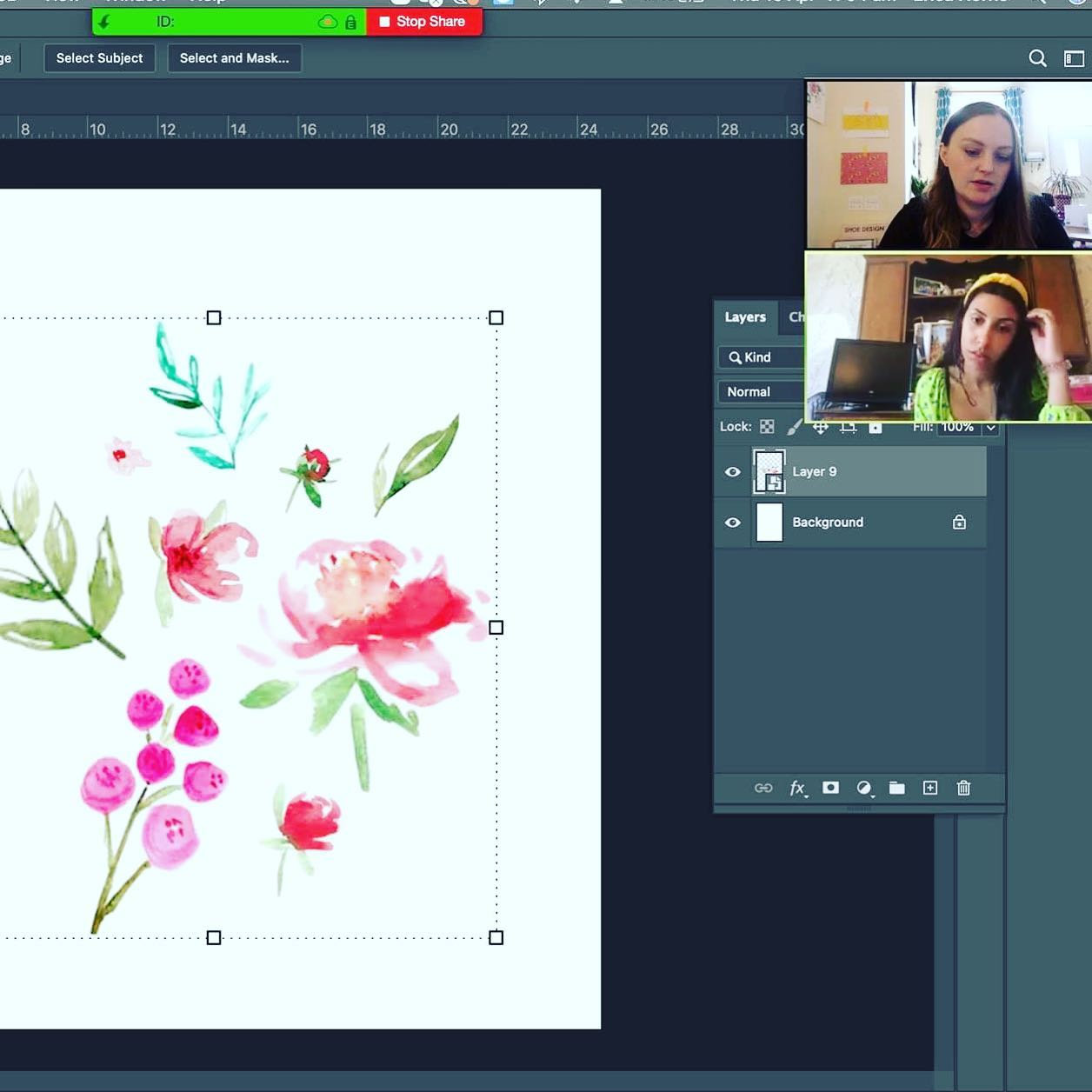Open the adjustment layer icon
The width and height of the screenshot is (1092, 1092).
click(x=864, y=788)
